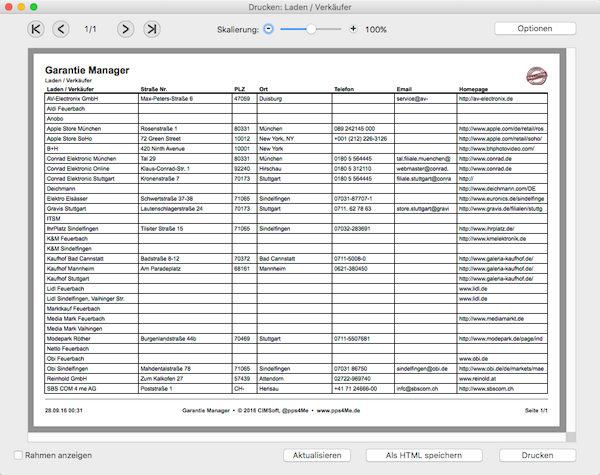Select the Reinhold GmbH cell
This screenshot has height=475, width=600.
click(91, 379)
